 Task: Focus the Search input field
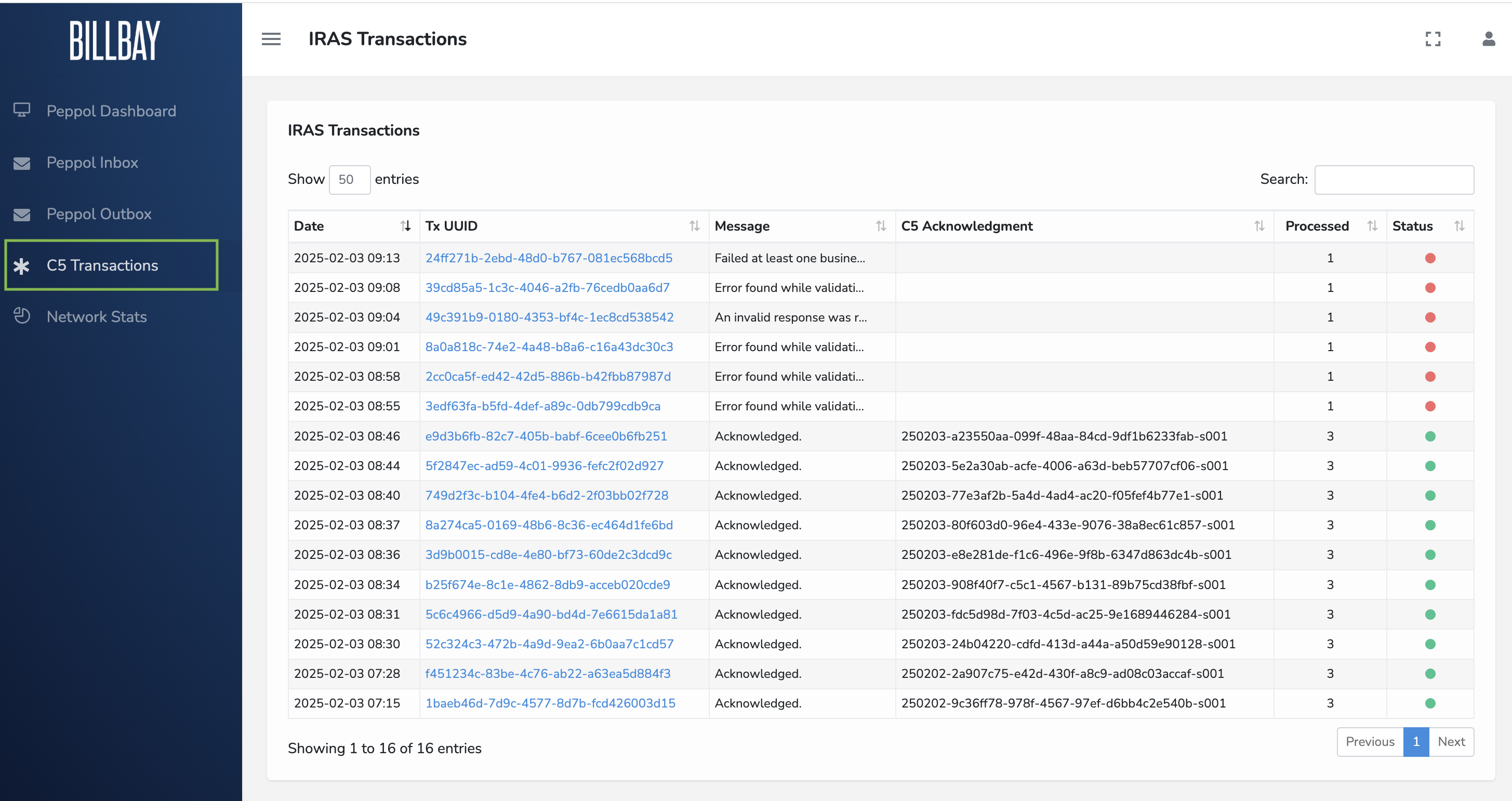(1394, 180)
